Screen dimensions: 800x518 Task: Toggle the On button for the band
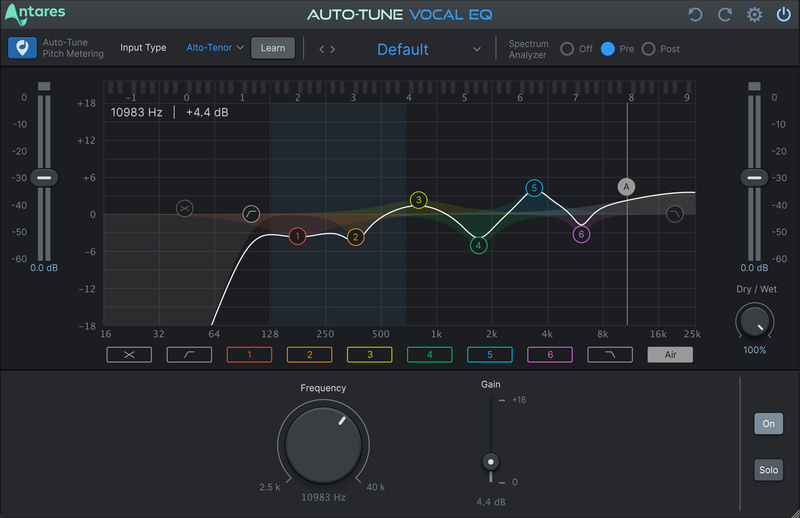[x=768, y=423]
